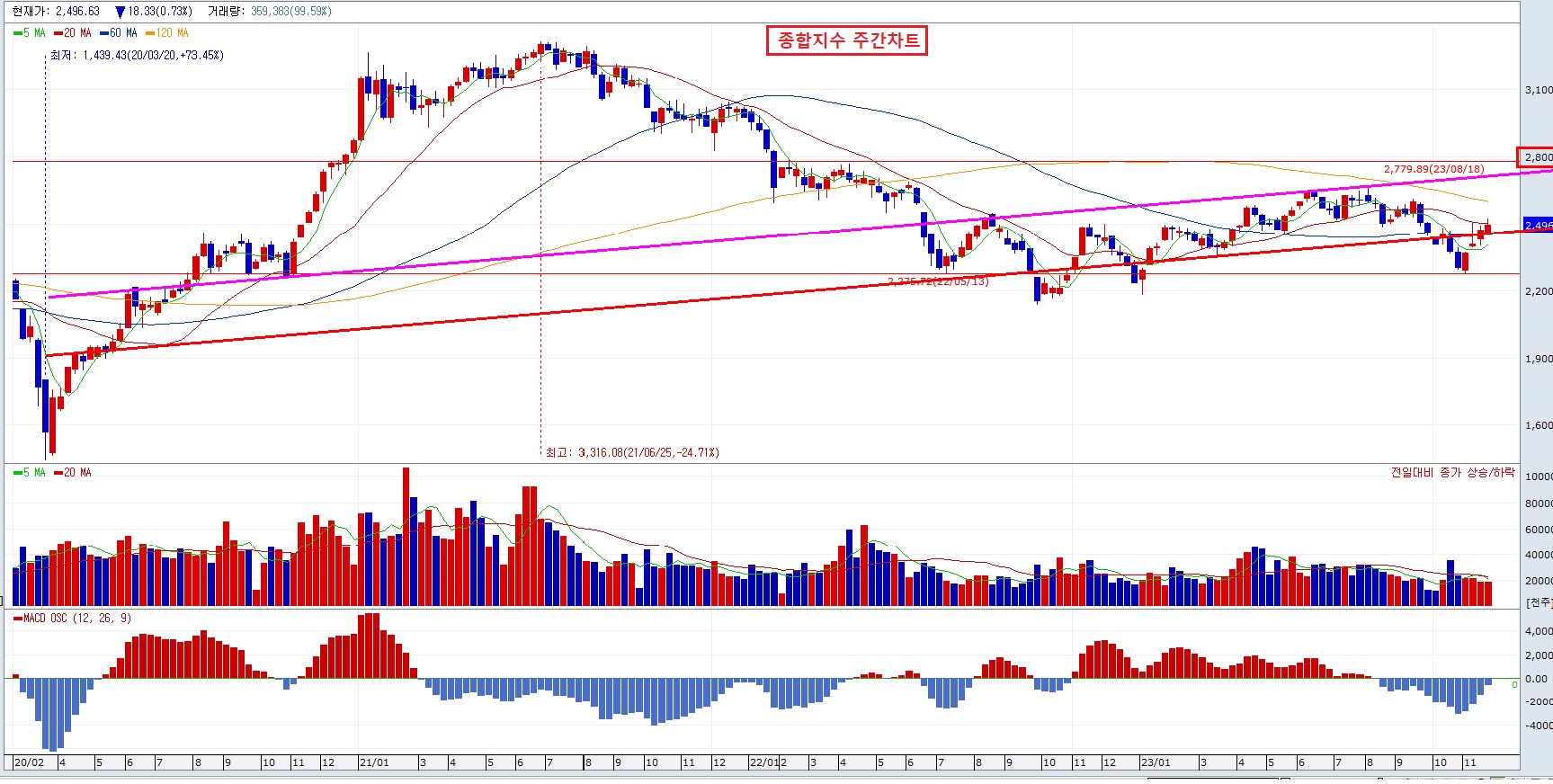The height and width of the screenshot is (784, 1553).
Task: Select the blue 60 MA legend entry
Action: click(x=119, y=33)
